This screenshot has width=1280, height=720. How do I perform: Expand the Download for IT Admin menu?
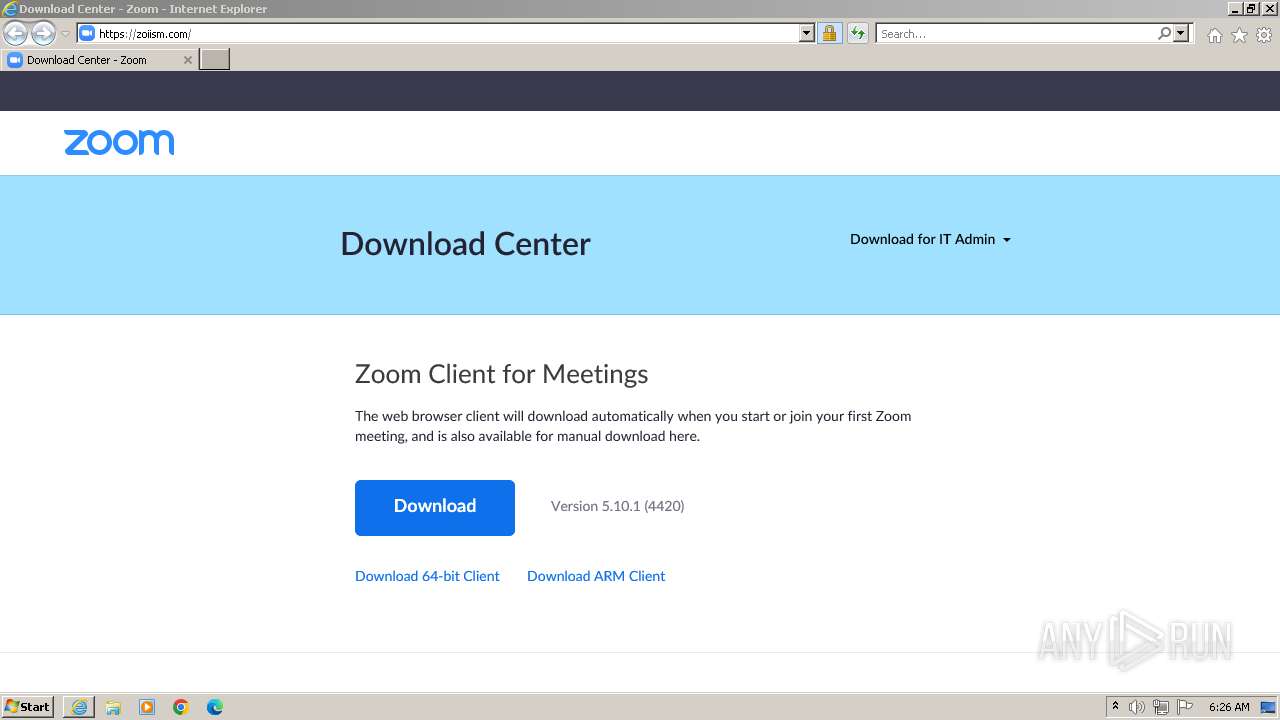click(x=930, y=239)
